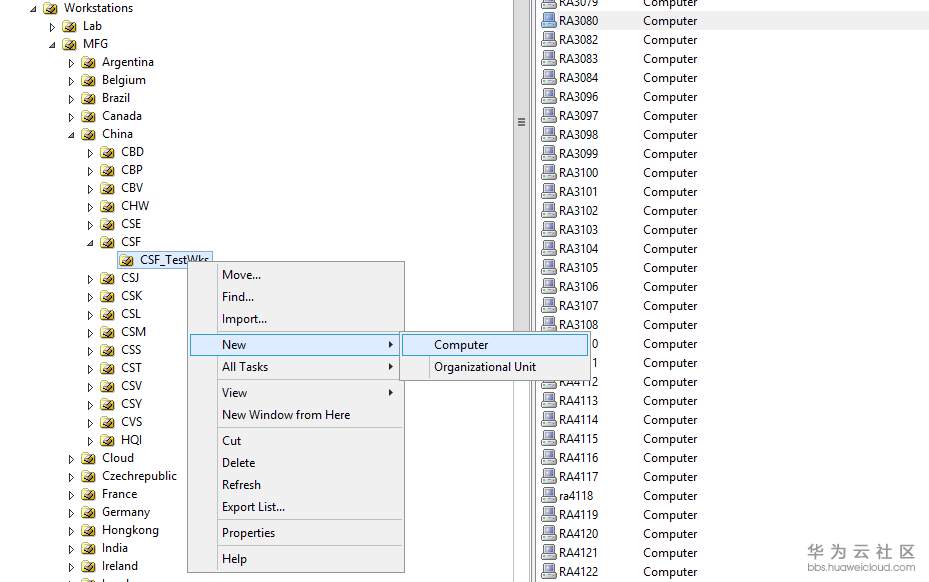Select the France tree item
929x582 pixels.
(119, 494)
